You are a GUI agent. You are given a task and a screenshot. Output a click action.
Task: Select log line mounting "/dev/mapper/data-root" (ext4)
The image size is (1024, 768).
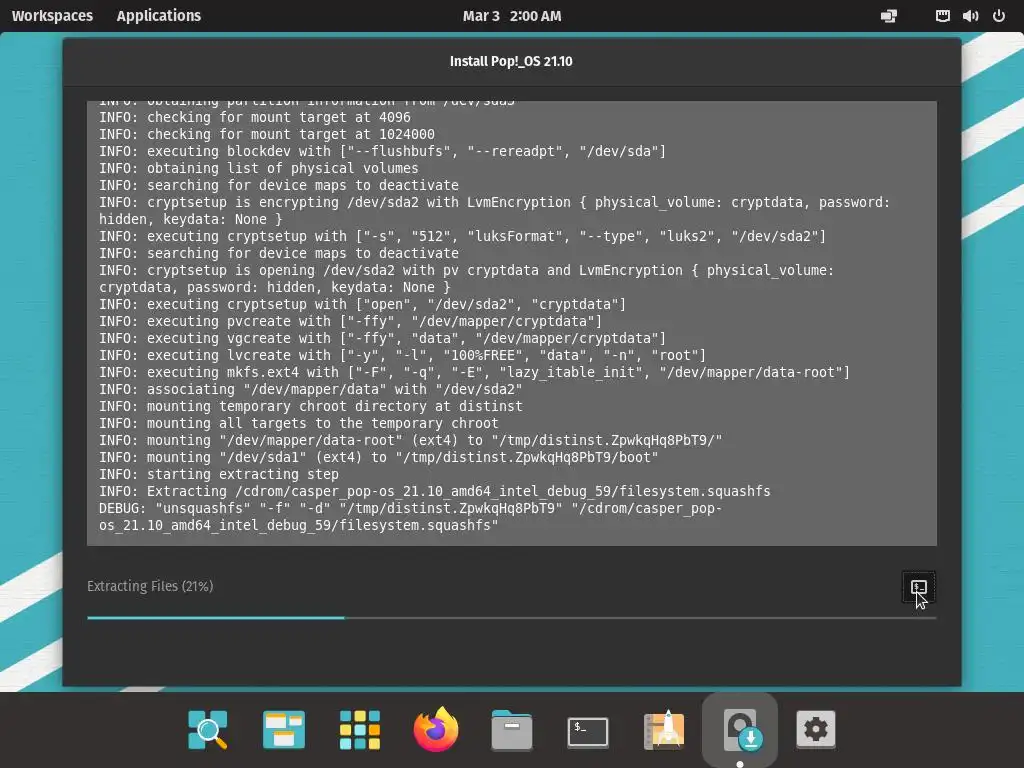pos(410,440)
